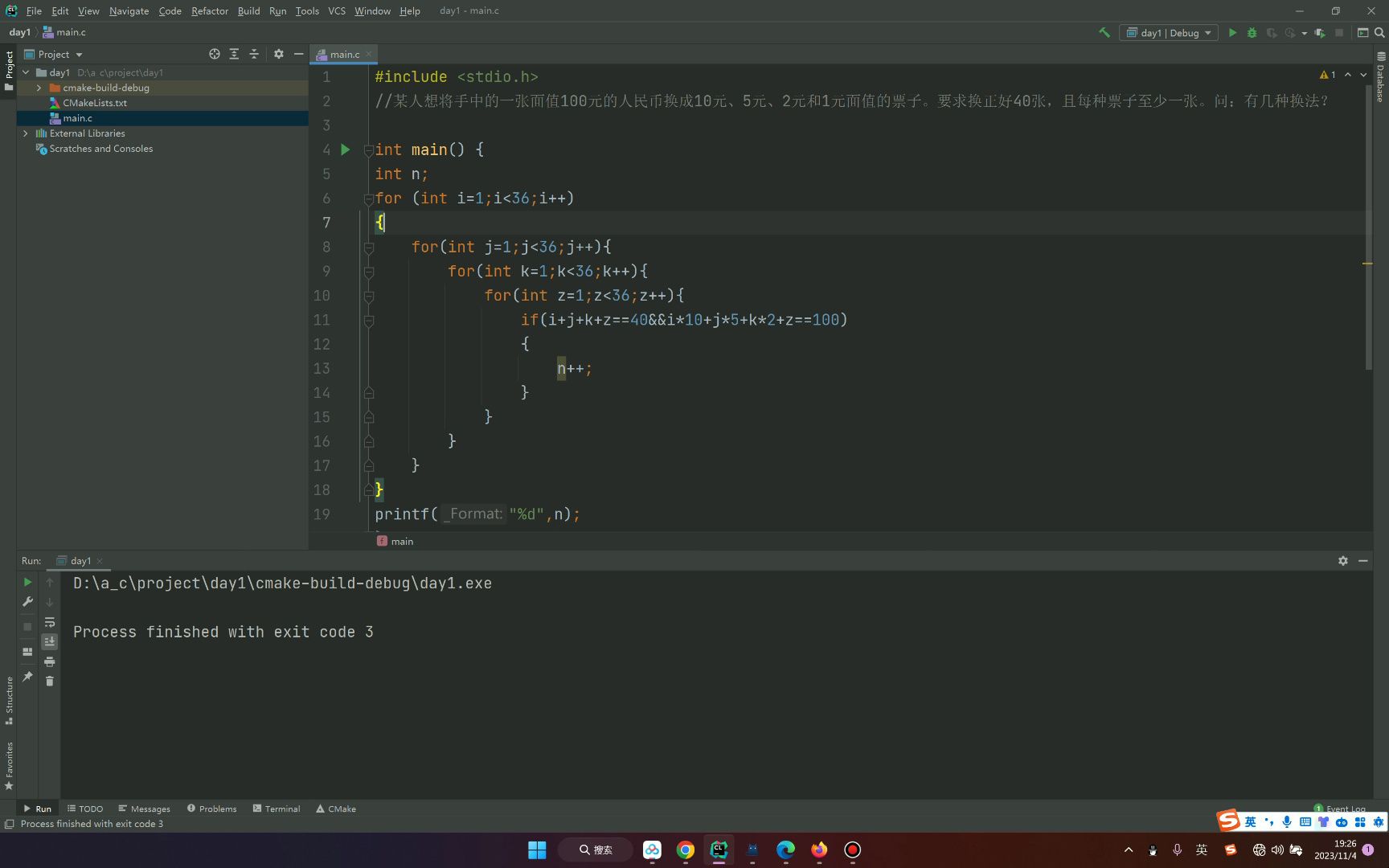Click the gutter run arrow beside main()
Screen dimensions: 1389x868
[346, 149]
